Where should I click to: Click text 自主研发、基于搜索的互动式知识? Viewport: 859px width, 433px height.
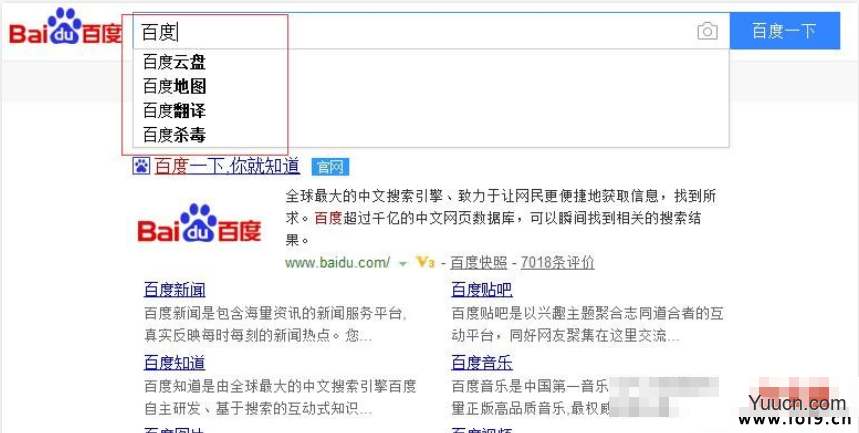(251, 409)
